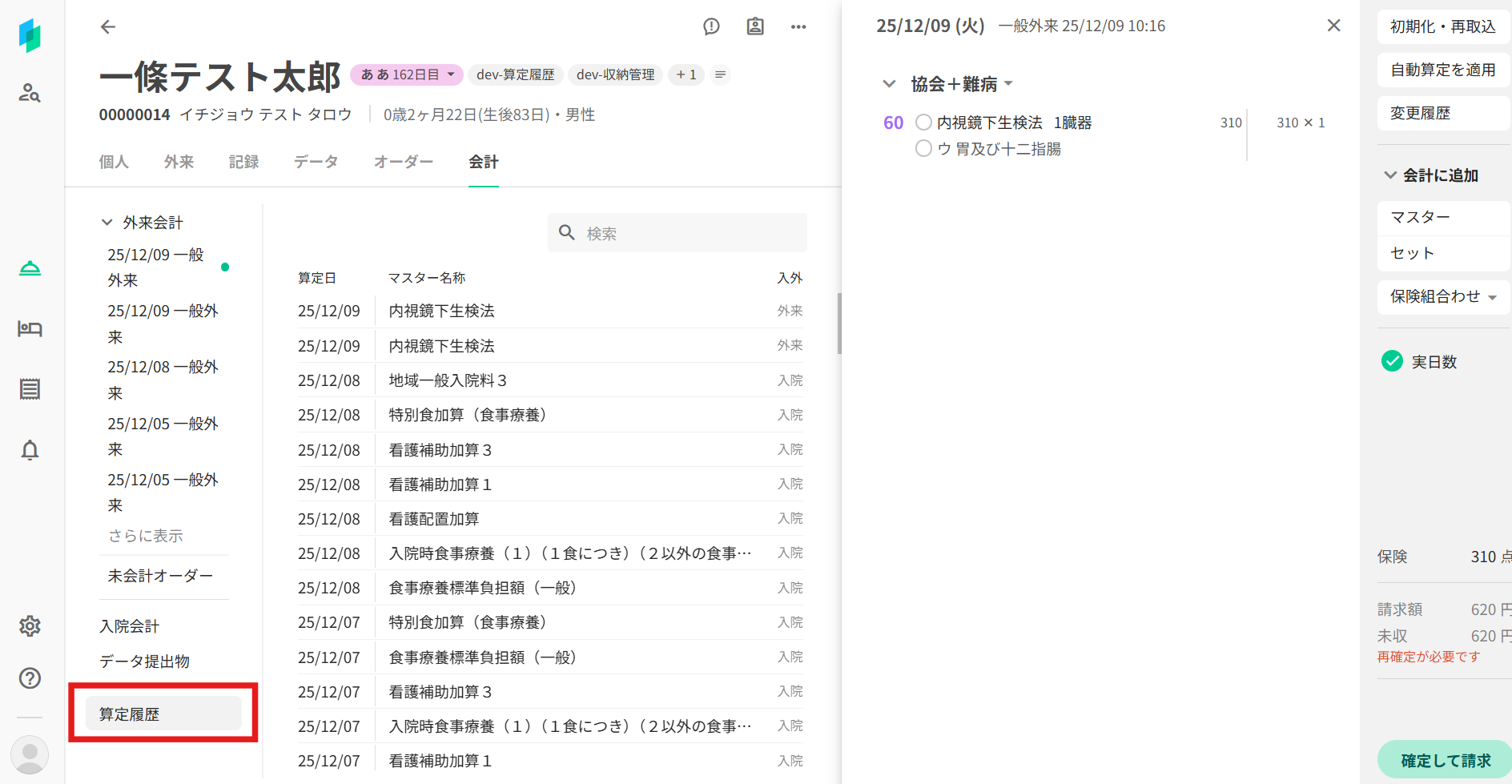The height and width of the screenshot is (784, 1512).
Task: Switch to the オーダー tab
Action: pyautogui.click(x=403, y=162)
